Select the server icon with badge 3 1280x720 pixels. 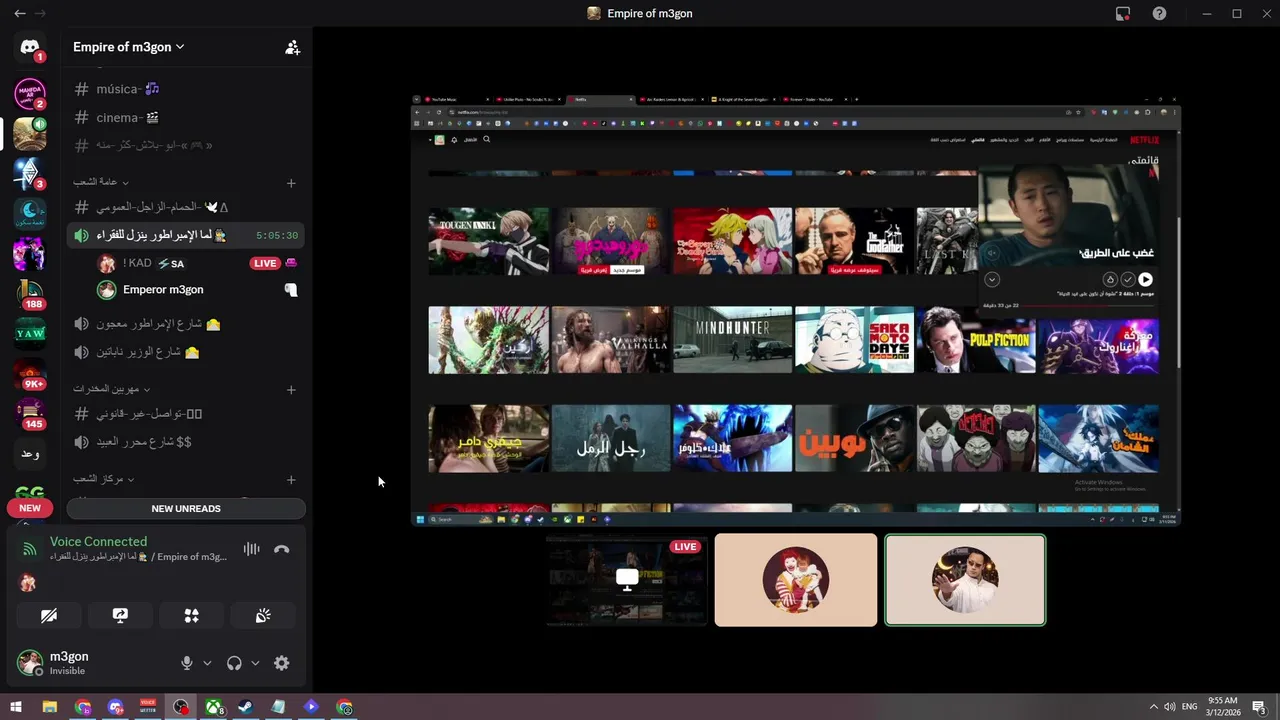click(x=30, y=173)
